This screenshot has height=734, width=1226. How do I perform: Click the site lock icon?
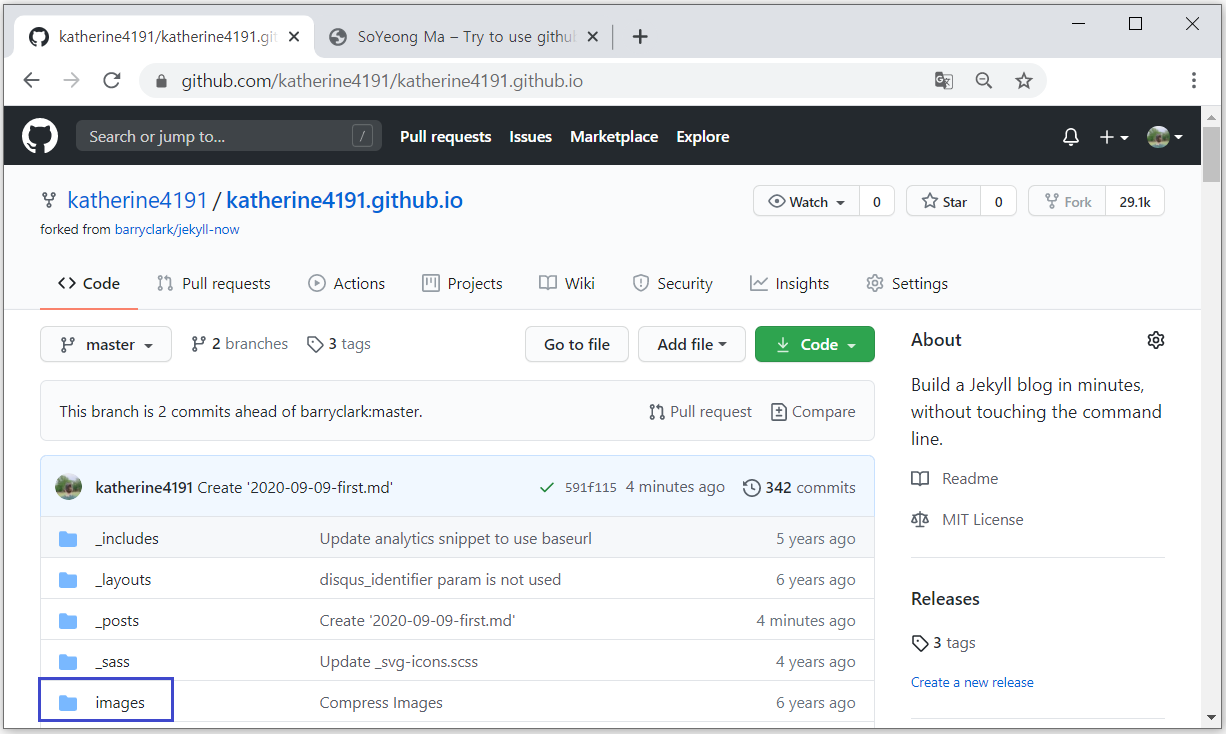click(x=162, y=81)
